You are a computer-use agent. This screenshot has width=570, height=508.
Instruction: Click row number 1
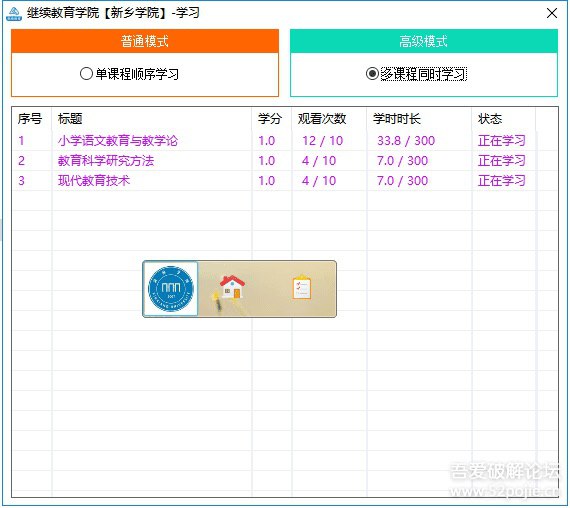[x=21, y=141]
